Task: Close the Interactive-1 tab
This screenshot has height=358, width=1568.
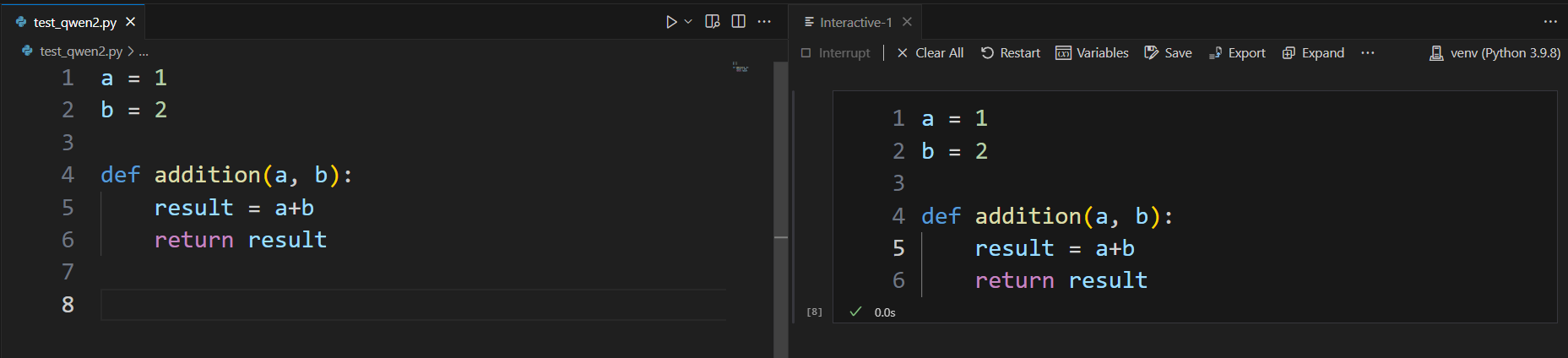Action: coord(907,22)
